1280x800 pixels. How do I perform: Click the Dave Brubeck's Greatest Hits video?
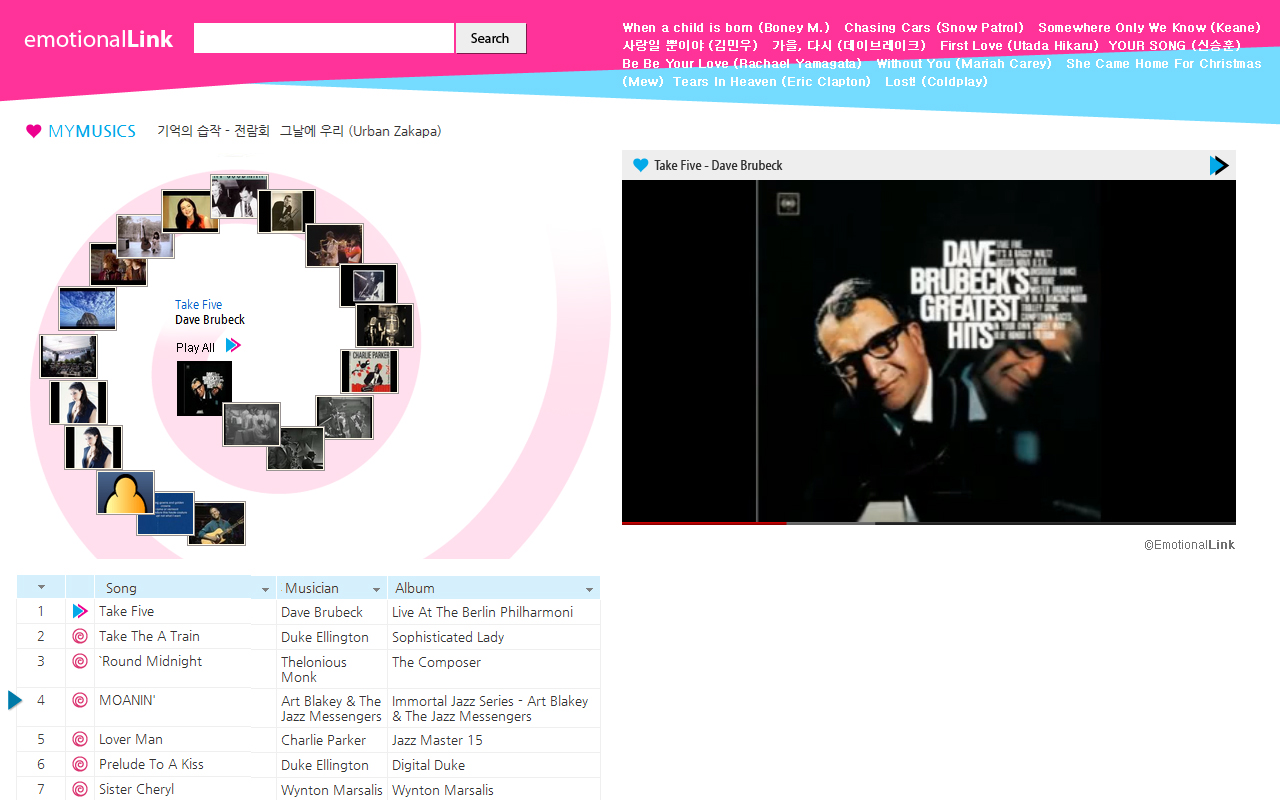coord(929,350)
